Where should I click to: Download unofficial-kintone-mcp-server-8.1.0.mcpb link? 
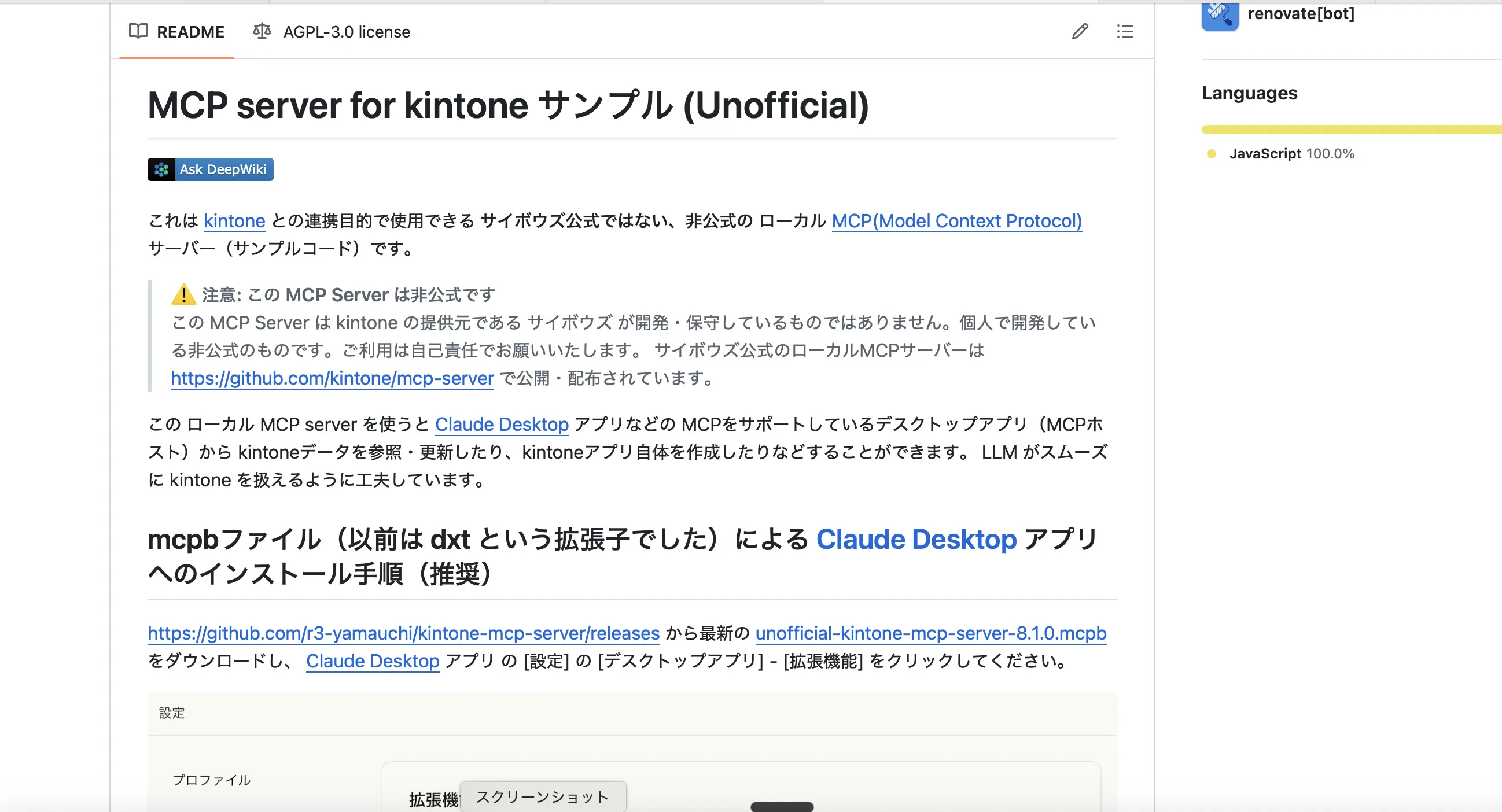point(930,633)
